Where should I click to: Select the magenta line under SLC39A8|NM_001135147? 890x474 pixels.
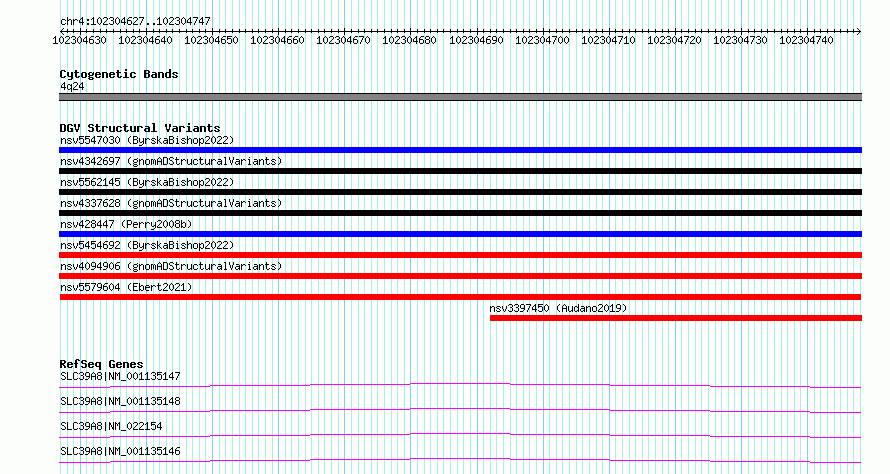tap(460, 385)
